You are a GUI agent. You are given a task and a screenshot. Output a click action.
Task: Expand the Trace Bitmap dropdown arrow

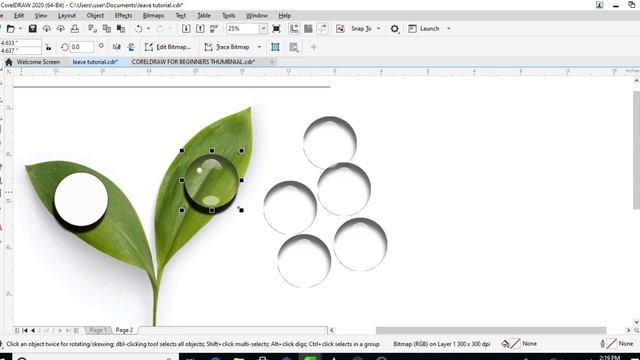(259, 47)
